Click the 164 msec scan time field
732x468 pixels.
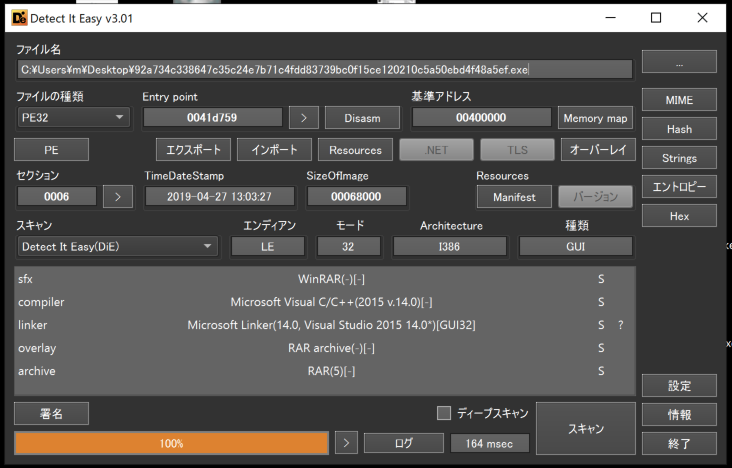[x=489, y=443]
